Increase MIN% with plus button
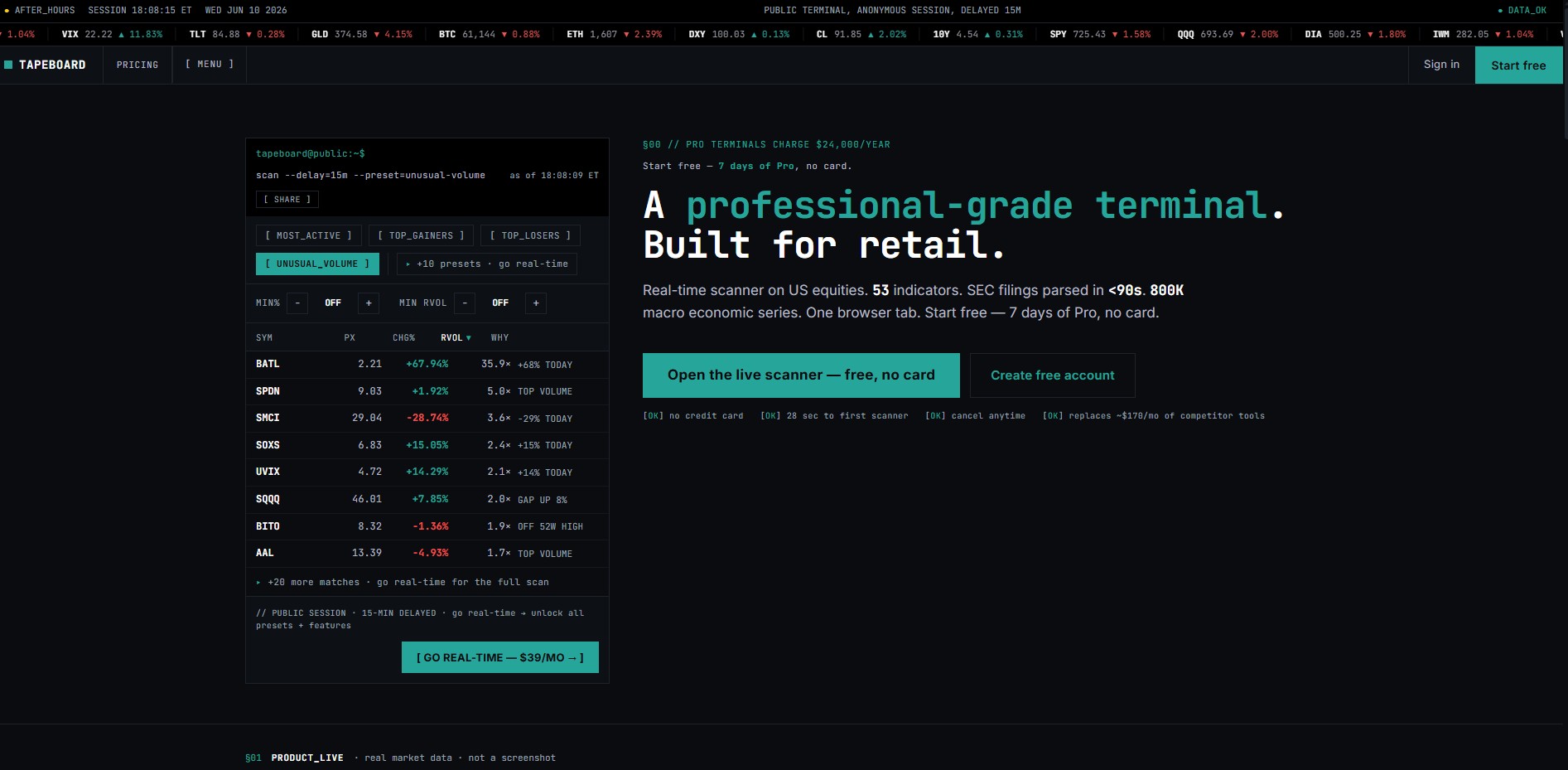The width and height of the screenshot is (1568, 770). [x=369, y=303]
